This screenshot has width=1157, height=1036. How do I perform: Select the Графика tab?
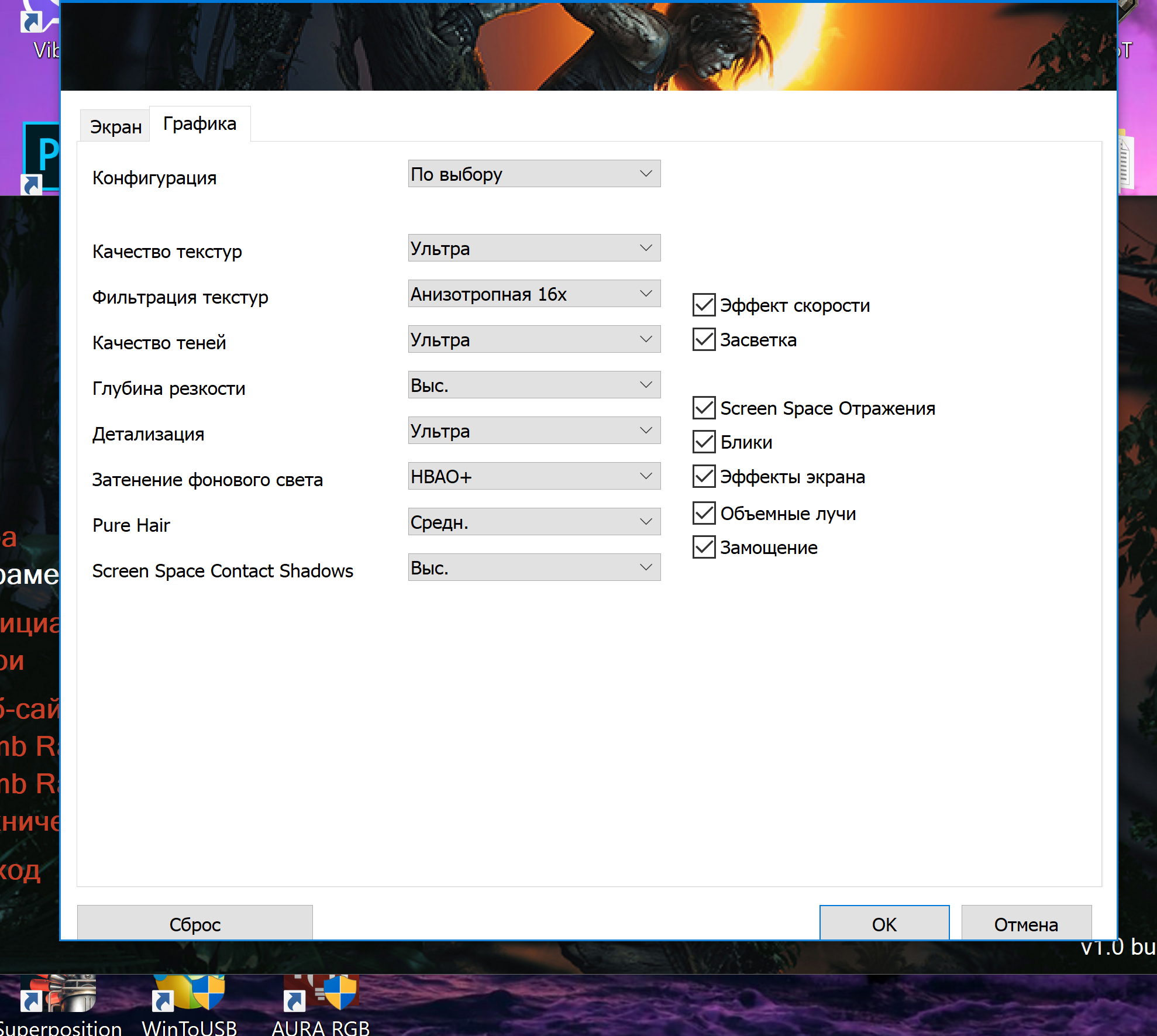[199, 124]
